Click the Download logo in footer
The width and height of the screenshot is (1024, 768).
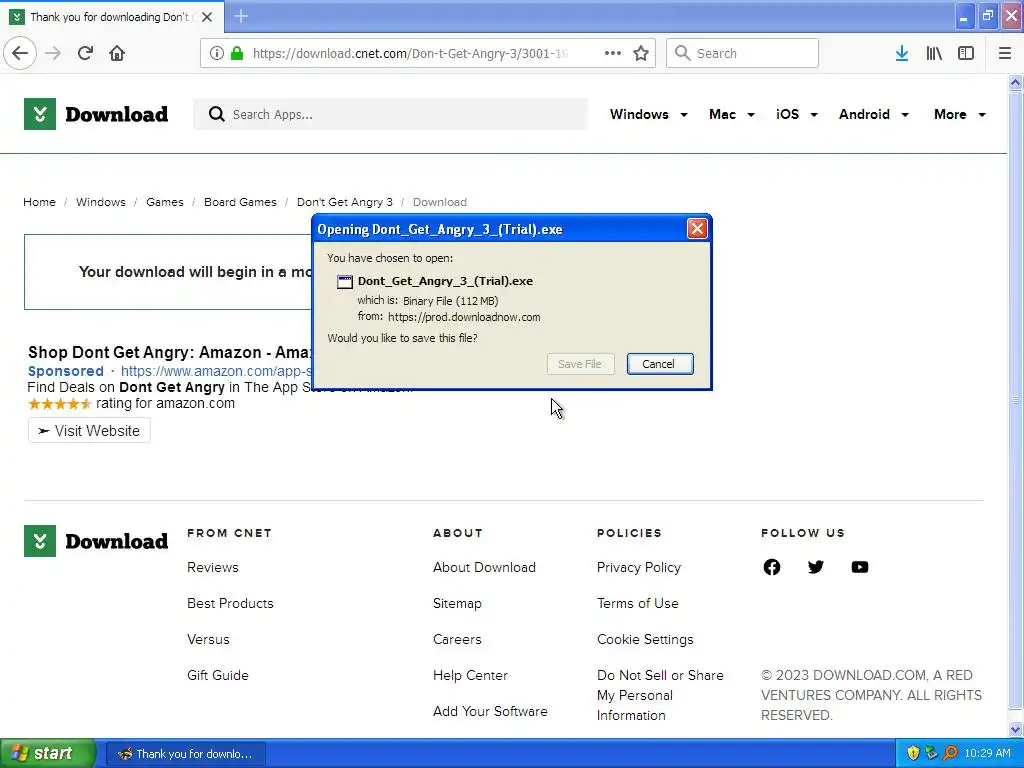96,541
